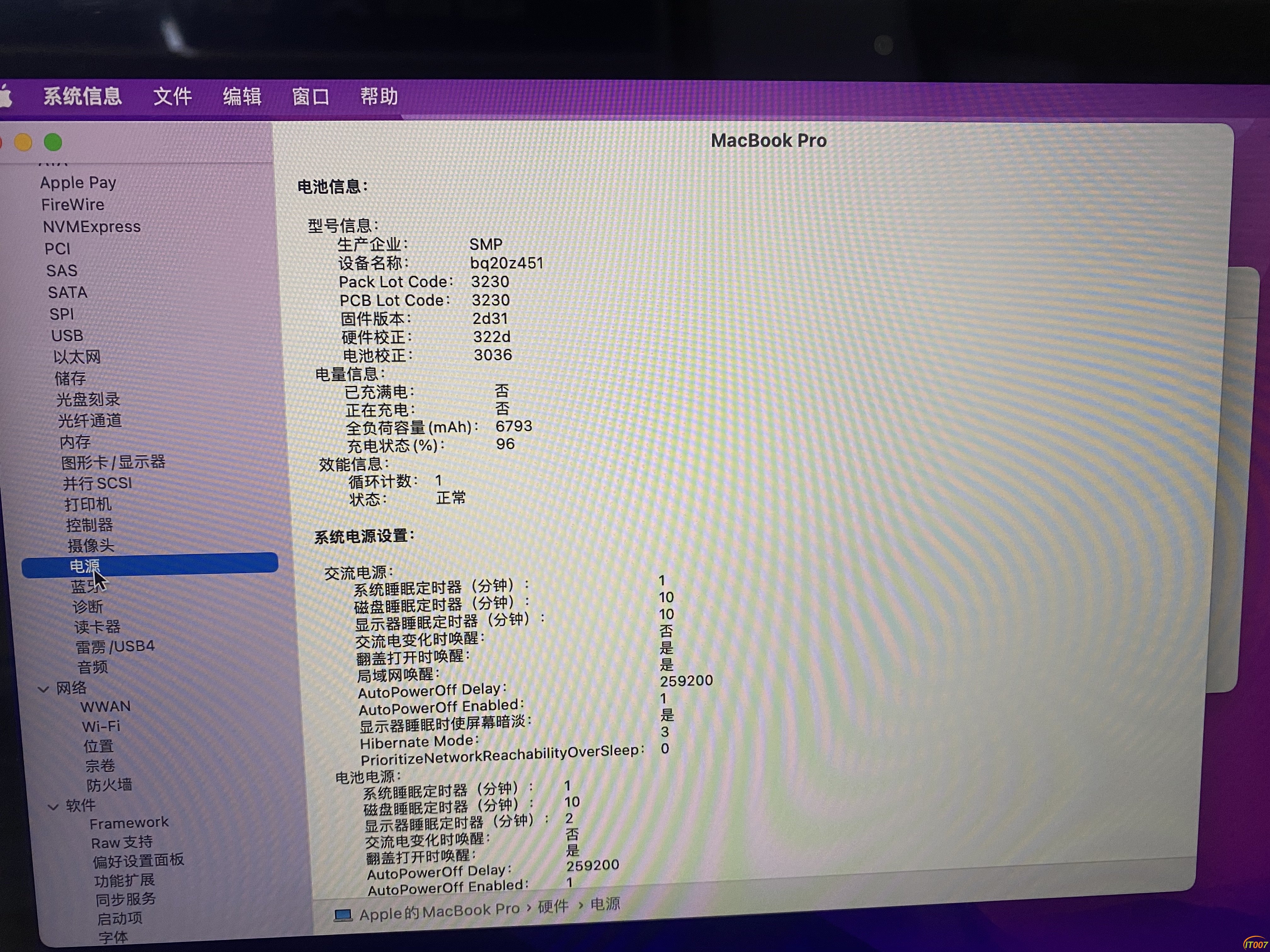The width and height of the screenshot is (1270, 952).
Task: Collapse the 软件 section chevron
Action: pos(54,807)
